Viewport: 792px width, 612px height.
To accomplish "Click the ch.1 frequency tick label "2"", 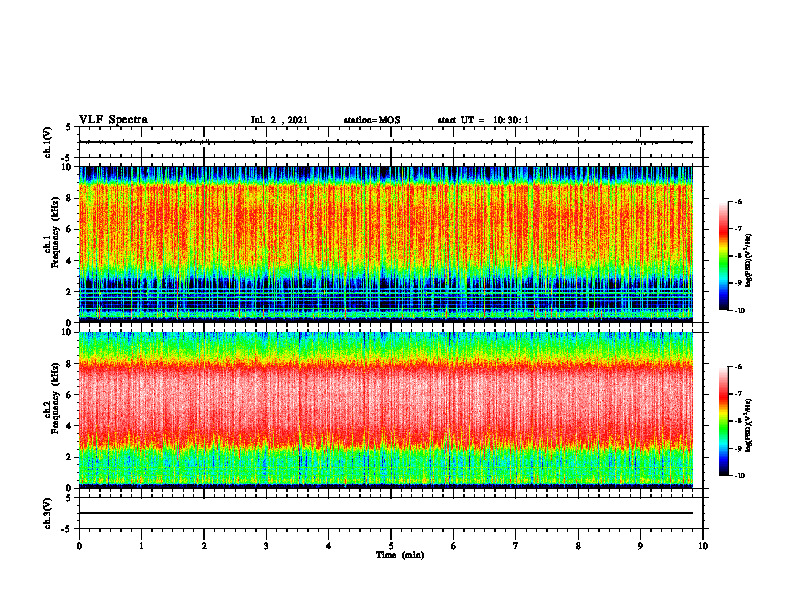I will coord(69,292).
